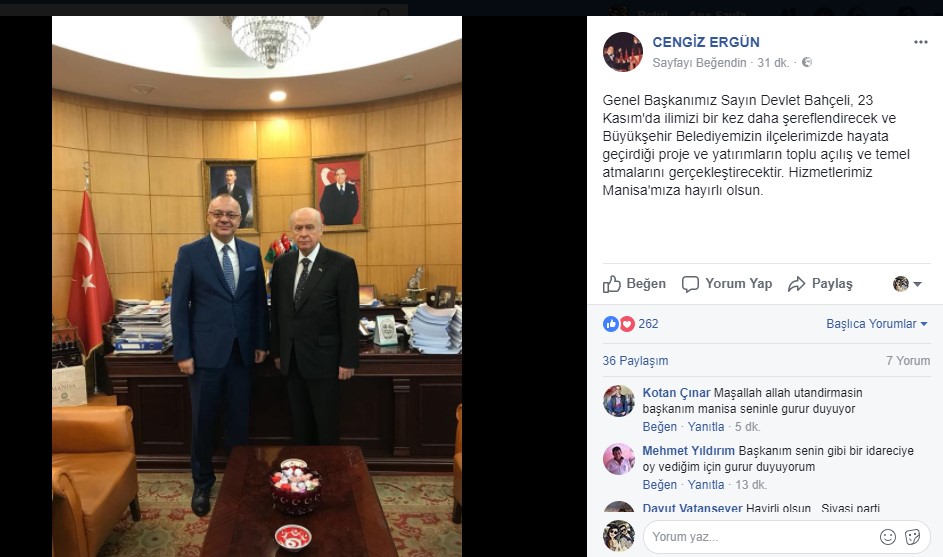Image resolution: width=943 pixels, height=557 pixels.
Task: Click the Paylaş share arrow icon
Action: (x=796, y=284)
